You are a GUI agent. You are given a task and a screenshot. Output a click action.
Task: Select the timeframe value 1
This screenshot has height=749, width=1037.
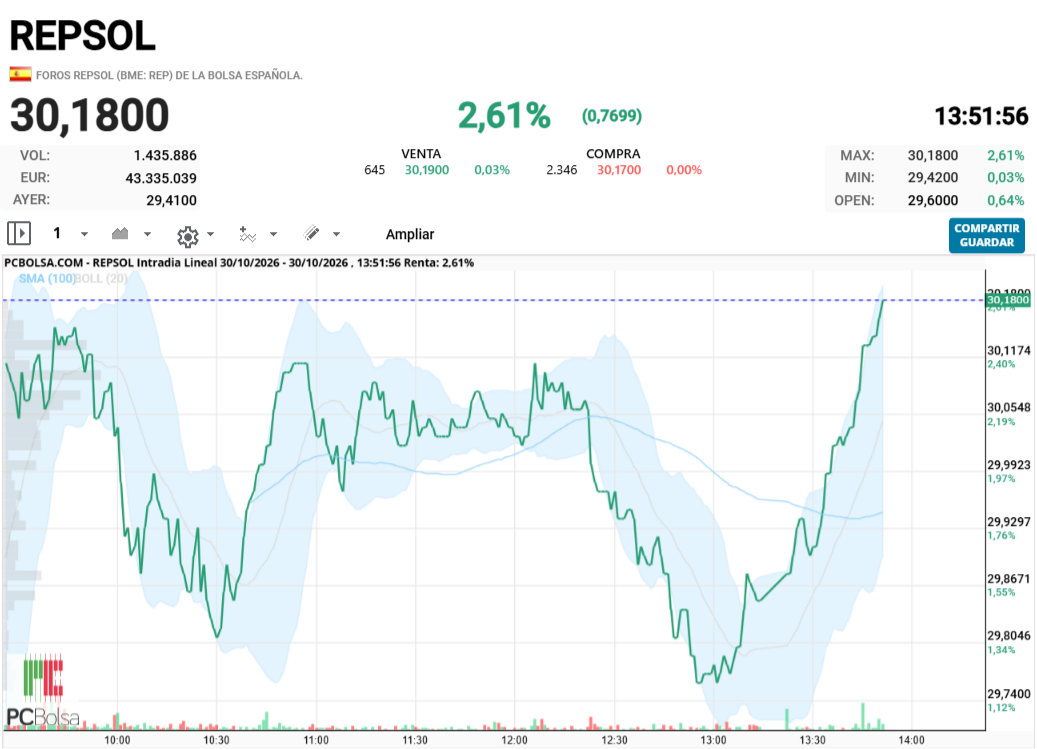pos(57,233)
